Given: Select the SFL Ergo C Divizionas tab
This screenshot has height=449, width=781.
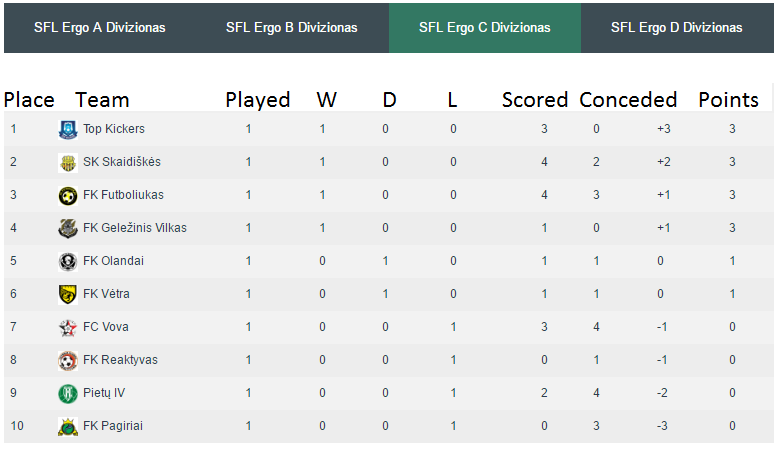Looking at the screenshot, I should point(485,28).
